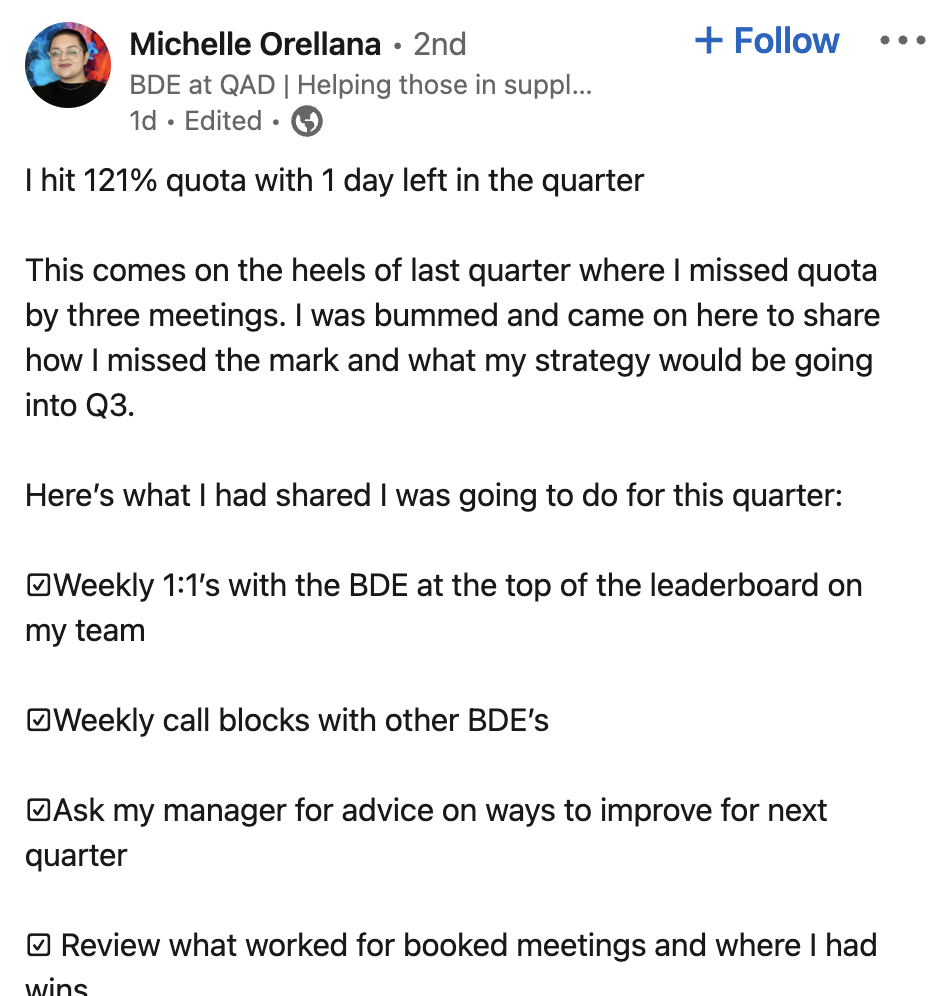Click the "1d" post timestamp
Screen dimensions: 950x996
click(143, 121)
